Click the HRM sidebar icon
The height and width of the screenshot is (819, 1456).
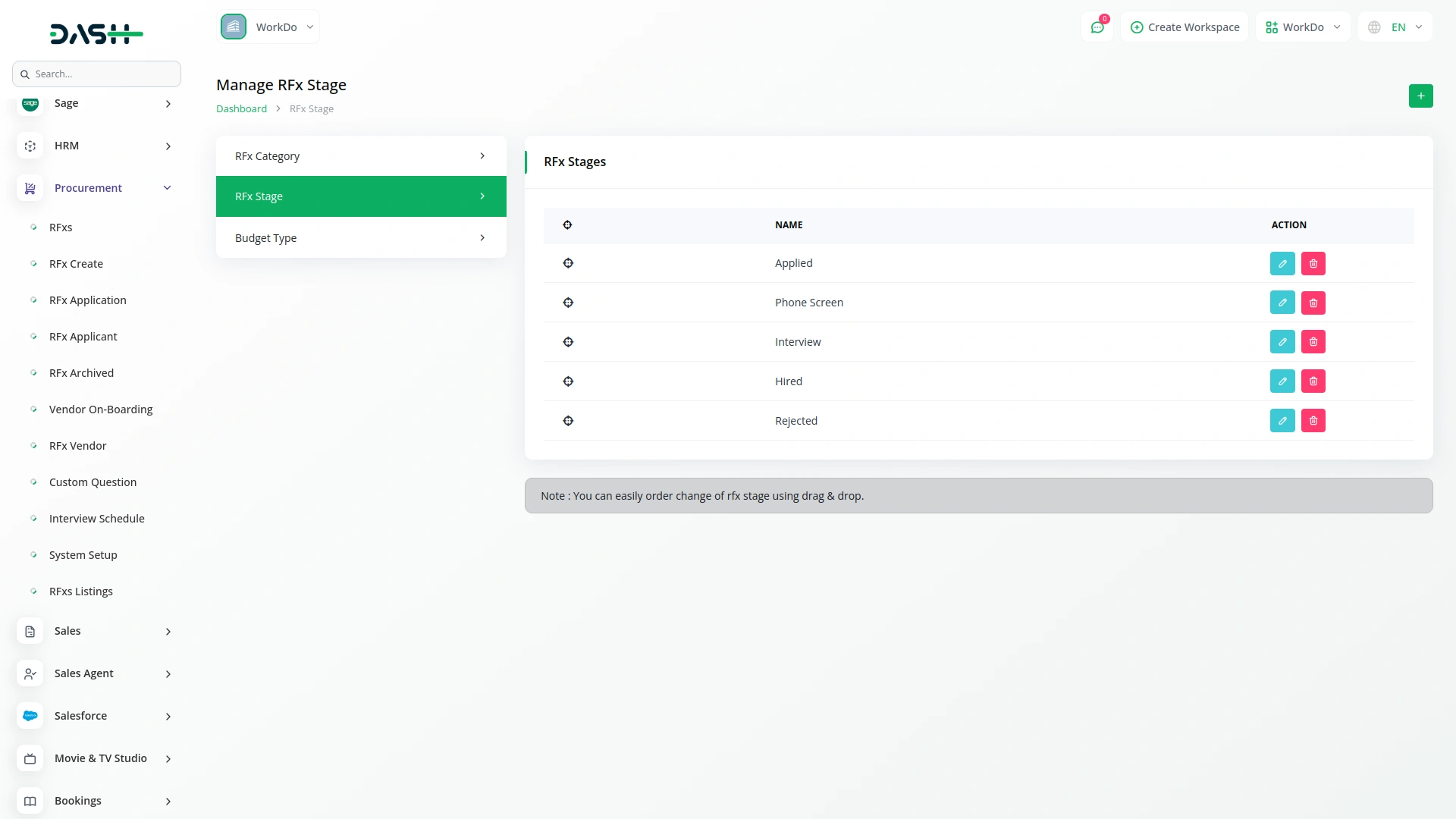pyautogui.click(x=30, y=146)
